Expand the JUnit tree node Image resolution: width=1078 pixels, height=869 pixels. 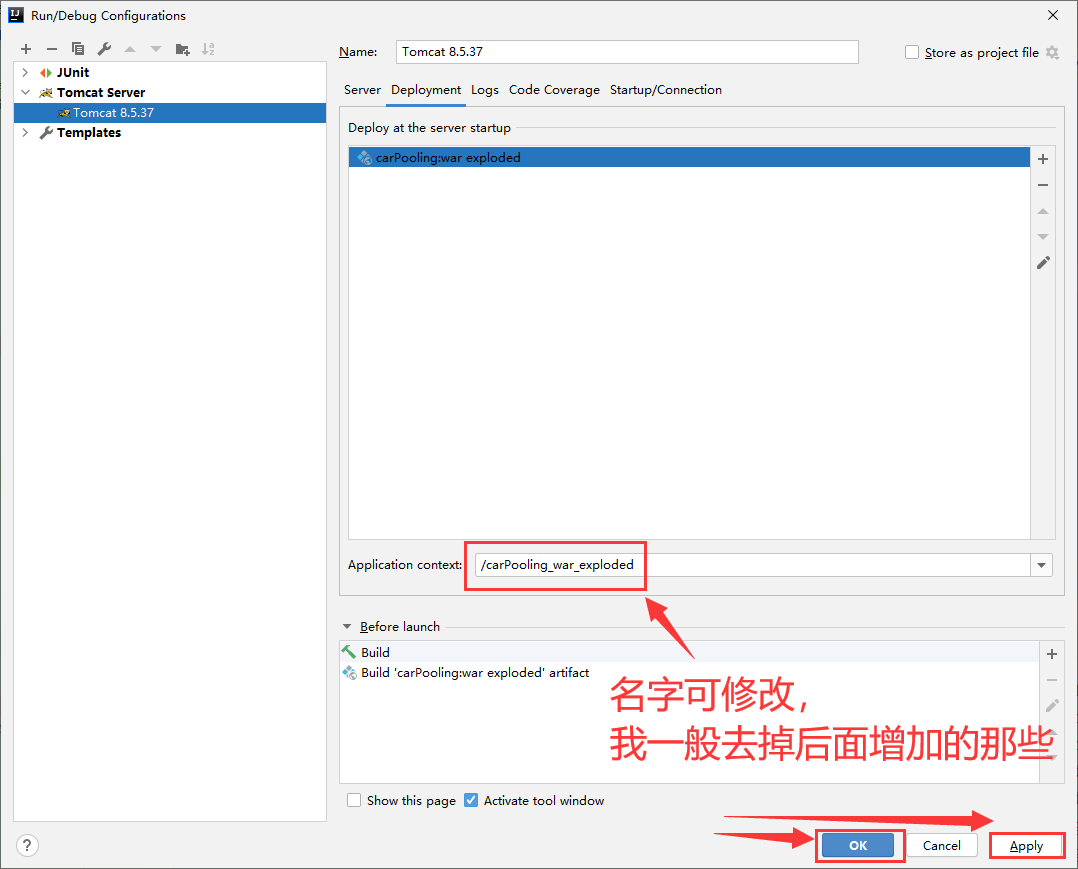(24, 72)
